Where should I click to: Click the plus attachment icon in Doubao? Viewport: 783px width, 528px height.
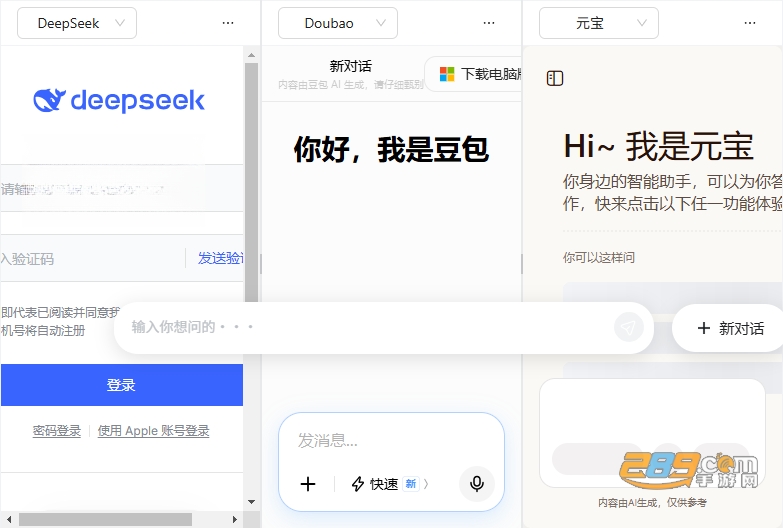coord(308,484)
